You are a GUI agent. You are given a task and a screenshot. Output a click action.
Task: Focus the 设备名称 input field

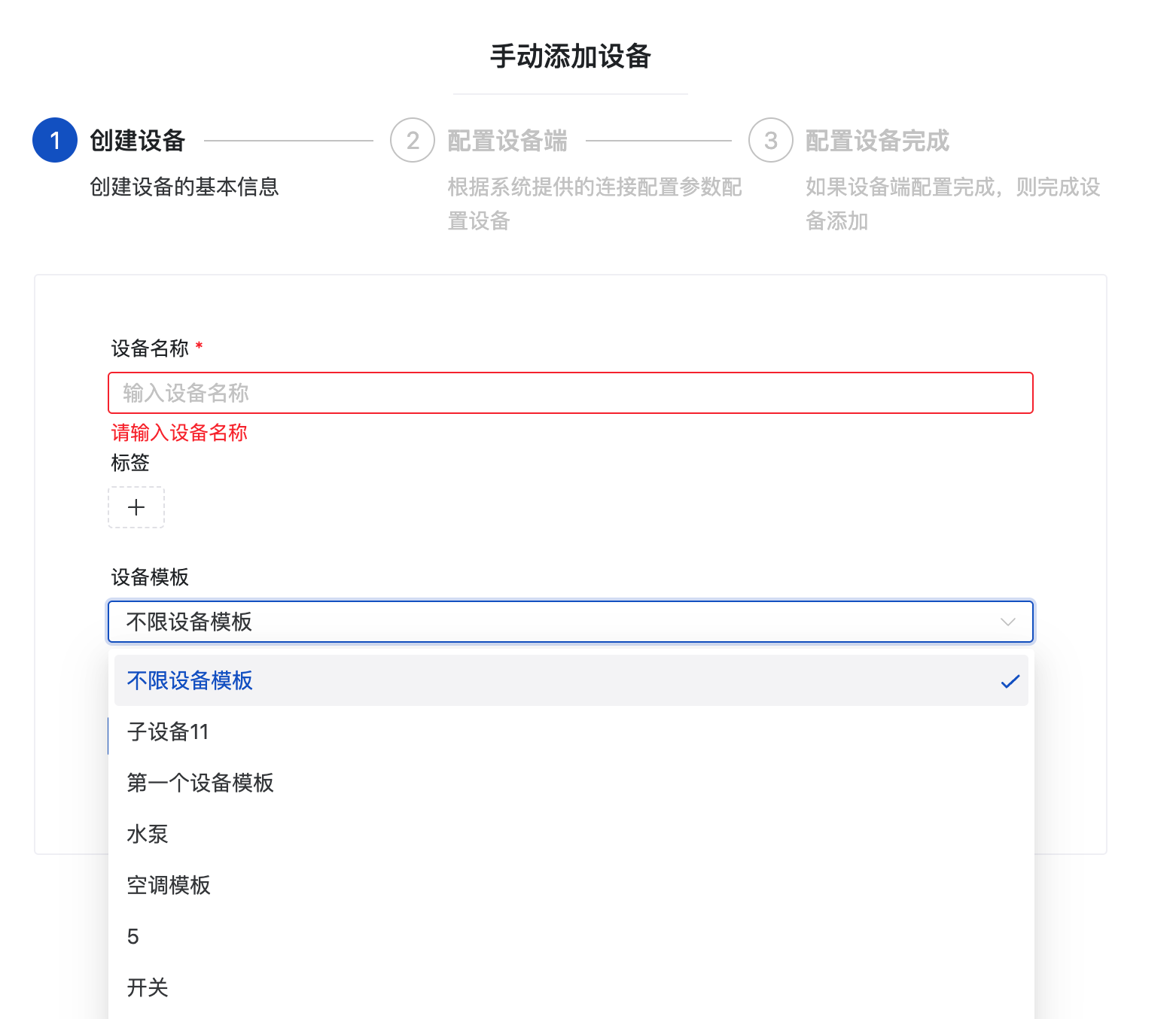point(571,393)
